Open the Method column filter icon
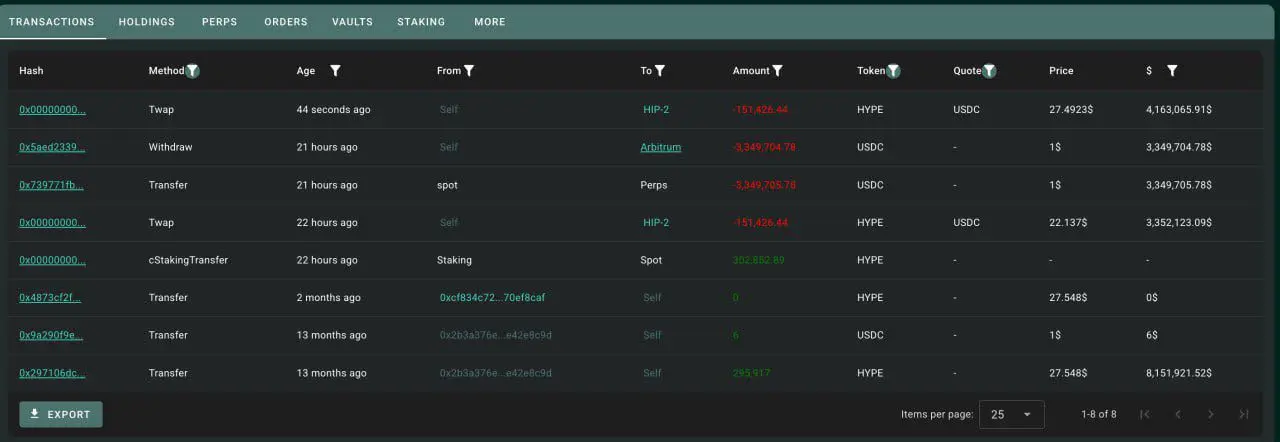The width and height of the screenshot is (1280, 442). tap(193, 71)
